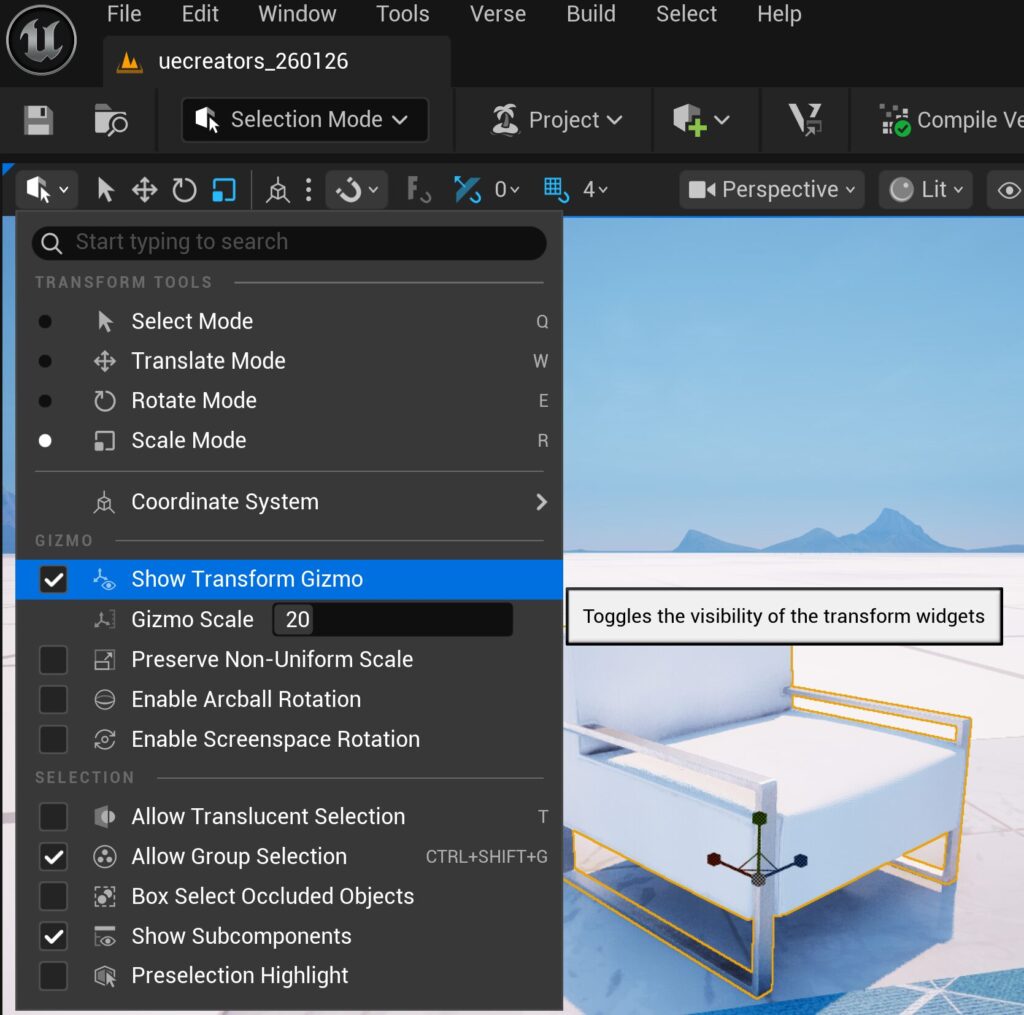Click the Gizmo Scale value slider

pos(392,620)
